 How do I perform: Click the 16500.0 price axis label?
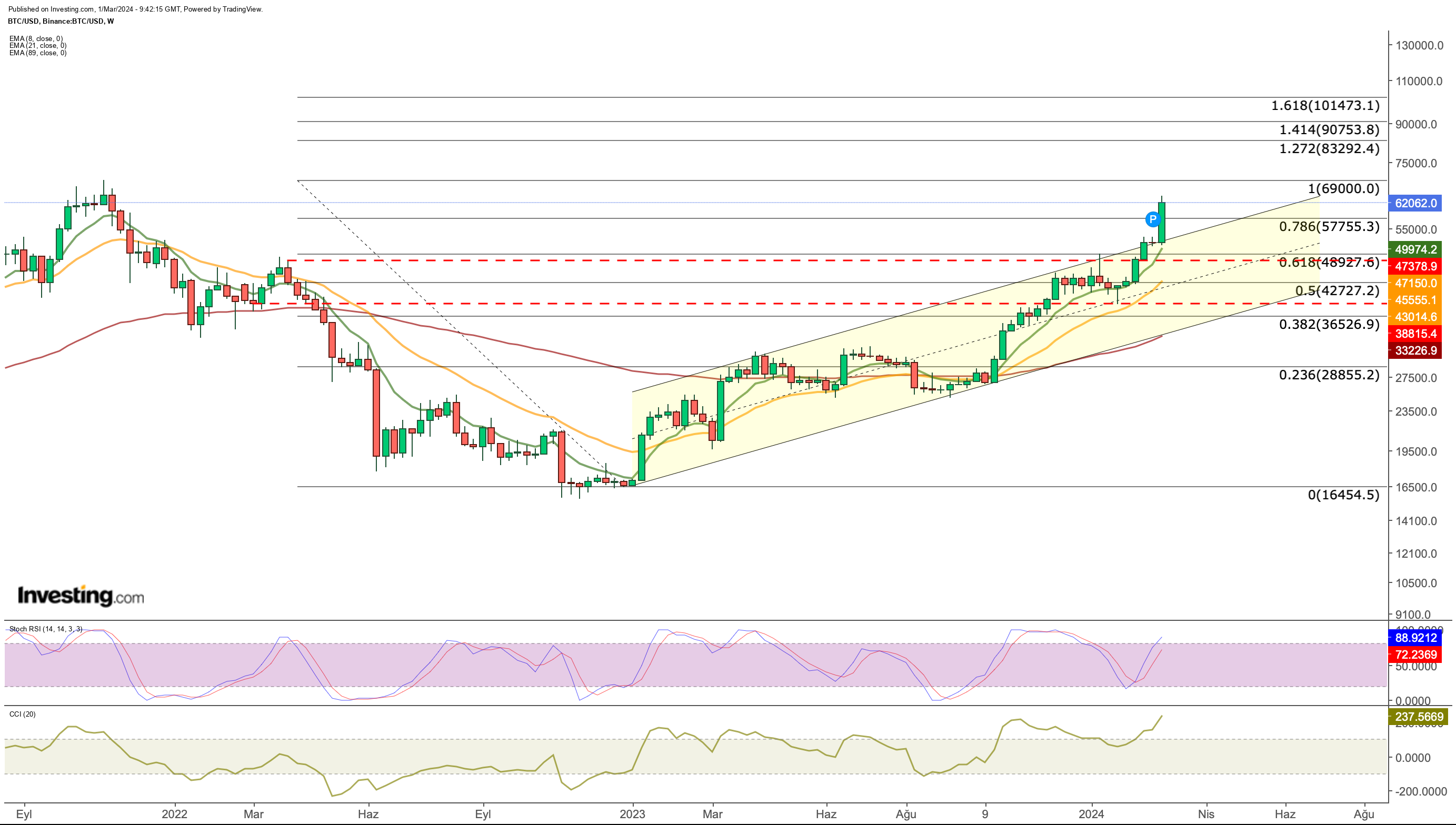pos(1417,488)
